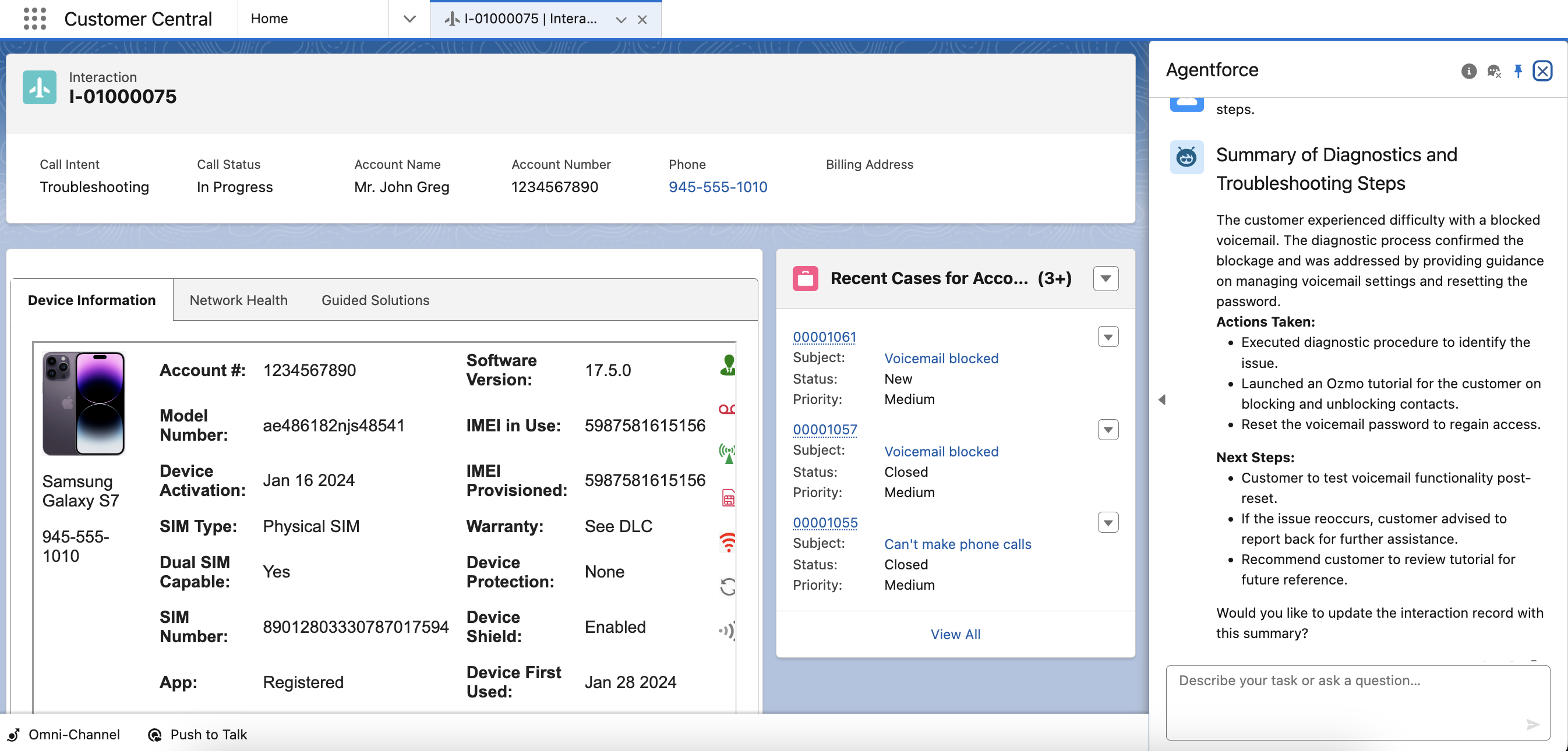Click the red Wi-Fi icon
Viewport: 1568px width, 751px height.
click(728, 541)
